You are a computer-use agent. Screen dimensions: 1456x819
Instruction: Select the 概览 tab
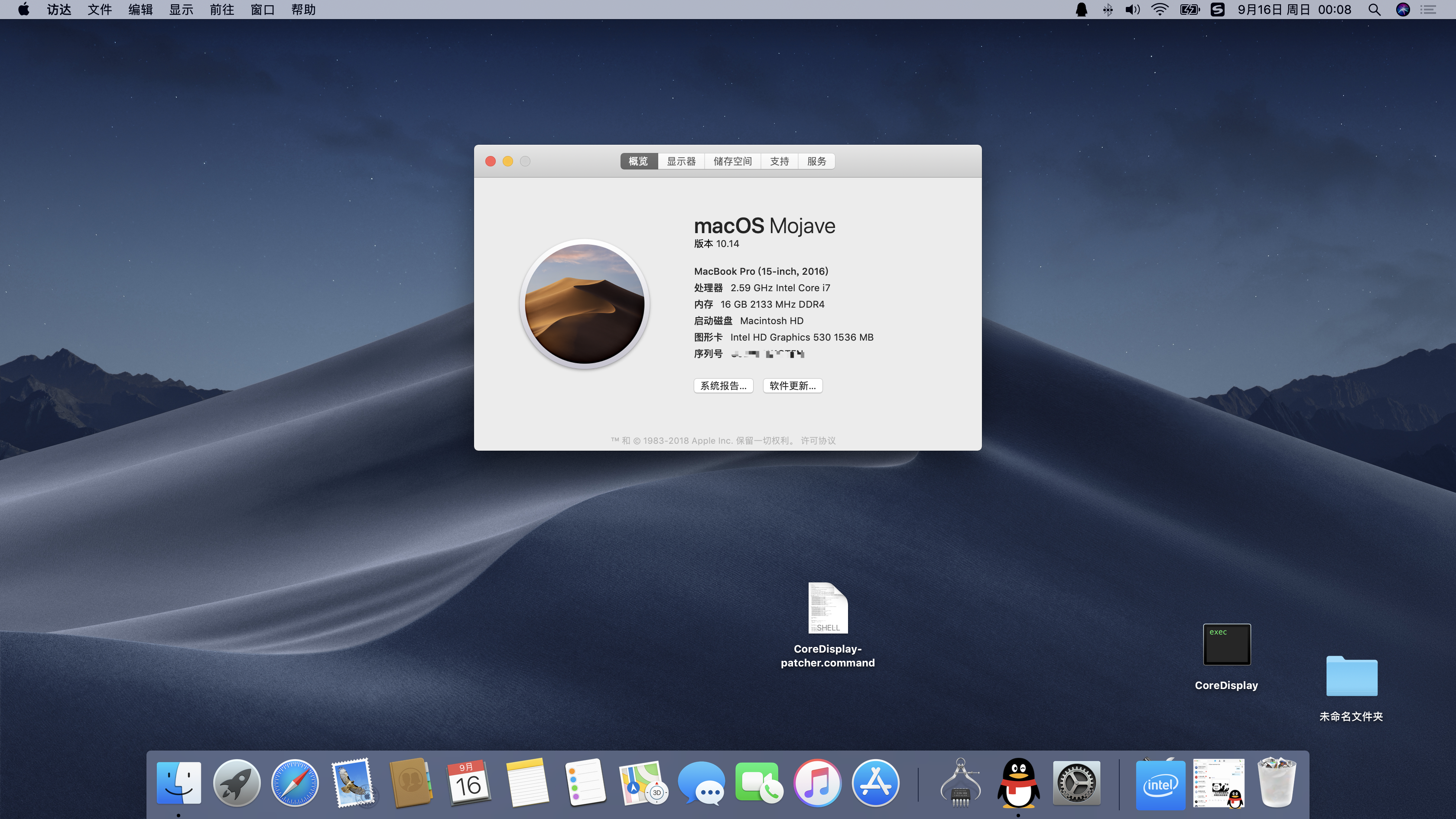pos(639,161)
